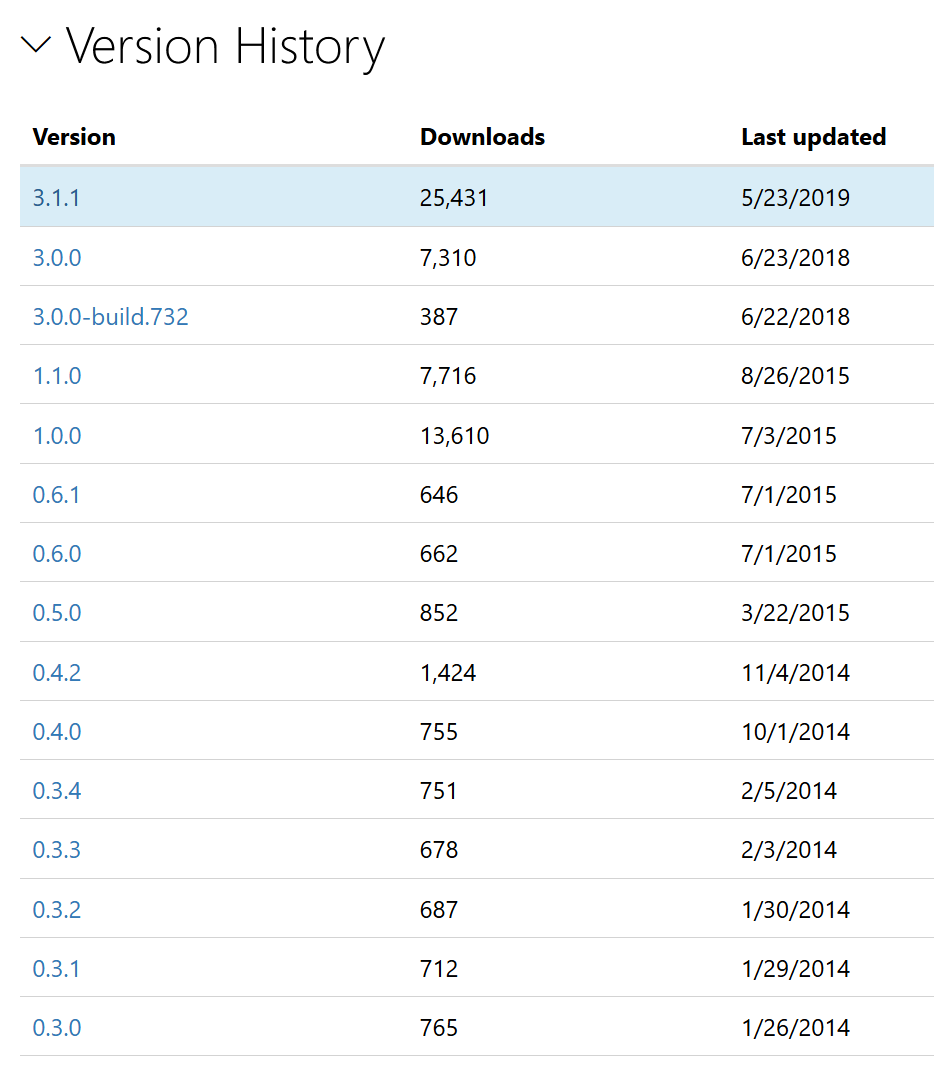Image resolution: width=934 pixels, height=1087 pixels.
Task: Click download count 751
Action: pyautogui.click(x=439, y=791)
